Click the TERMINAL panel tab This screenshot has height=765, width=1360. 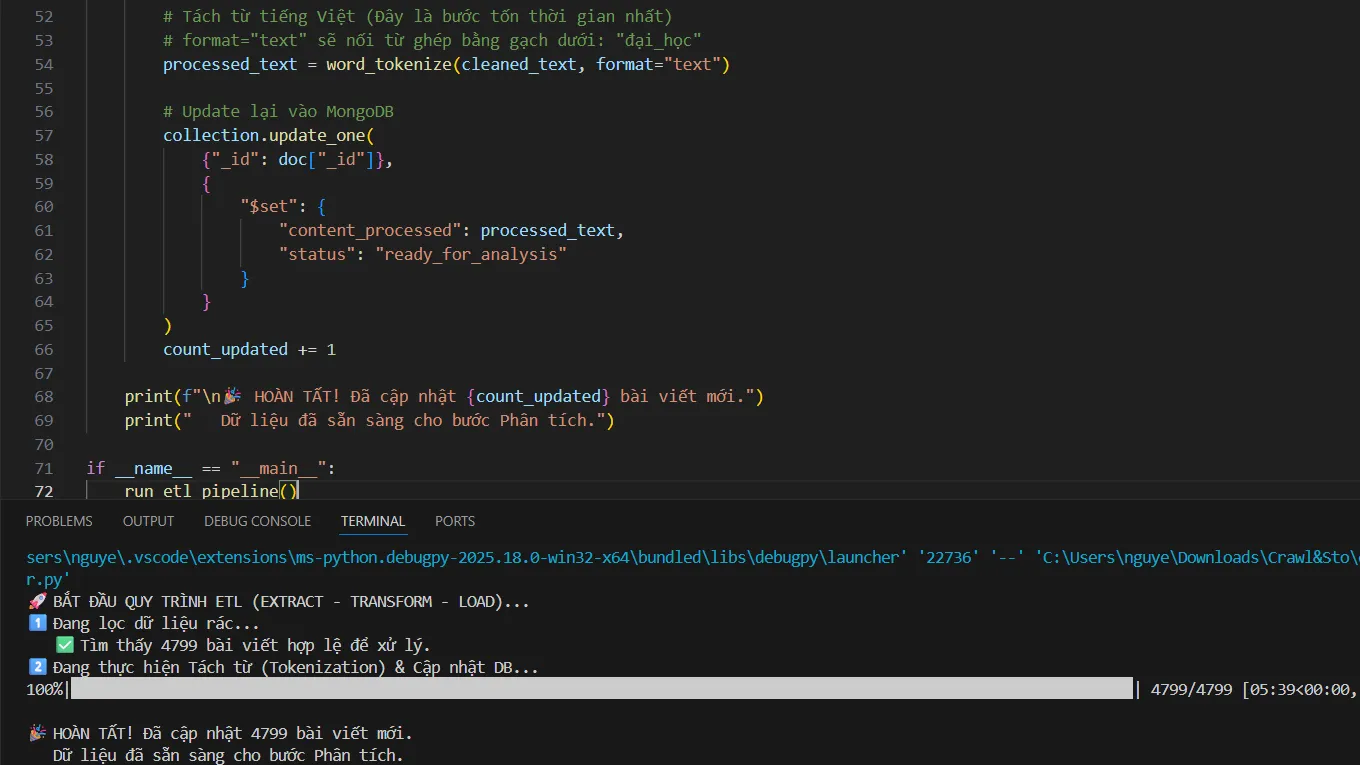click(372, 521)
